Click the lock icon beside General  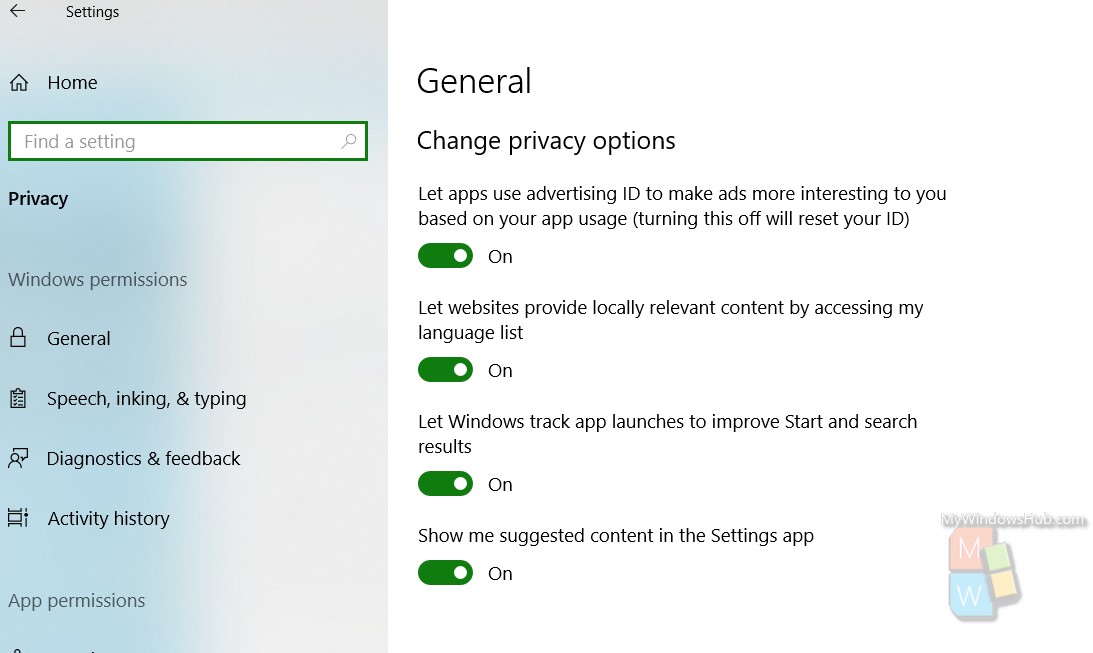coord(18,338)
